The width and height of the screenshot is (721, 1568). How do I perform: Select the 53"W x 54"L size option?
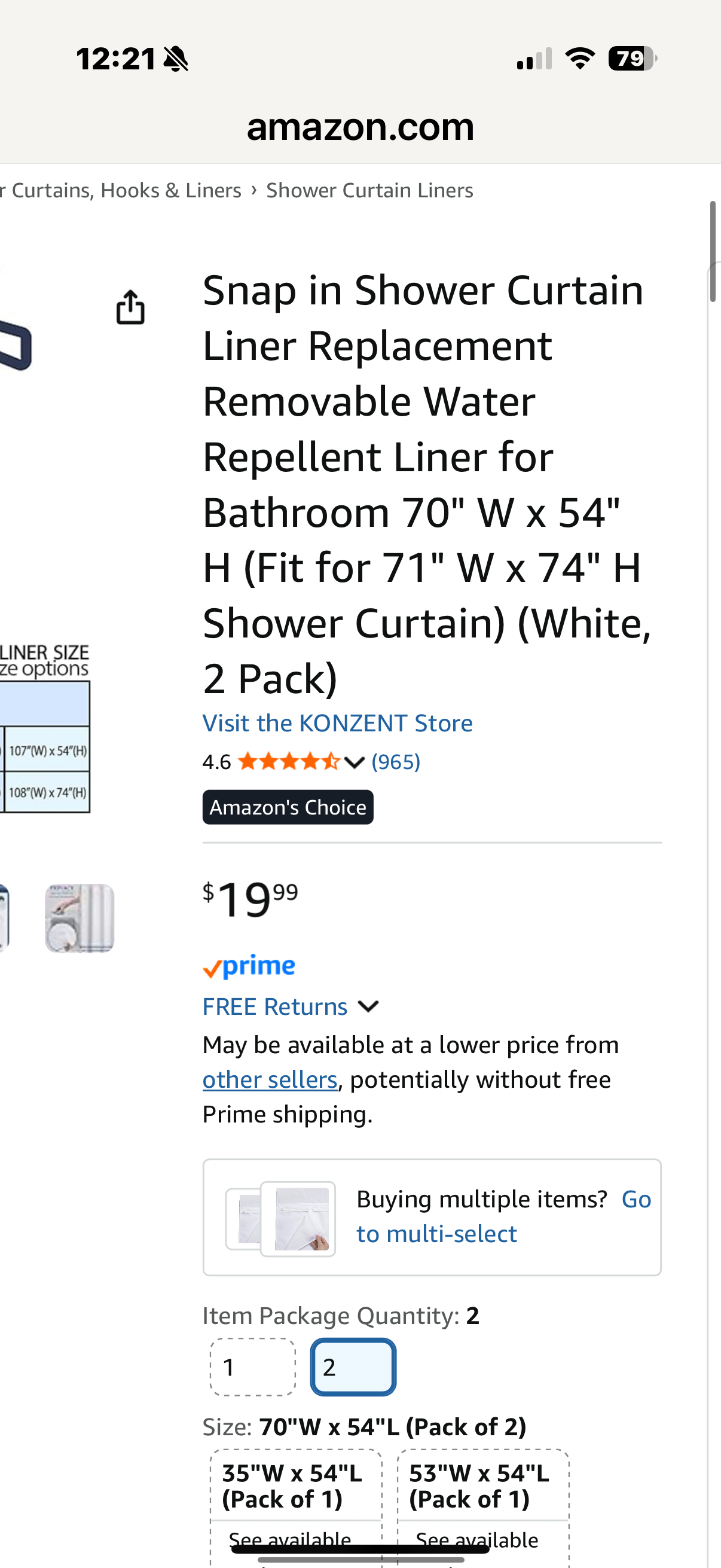(x=481, y=1486)
